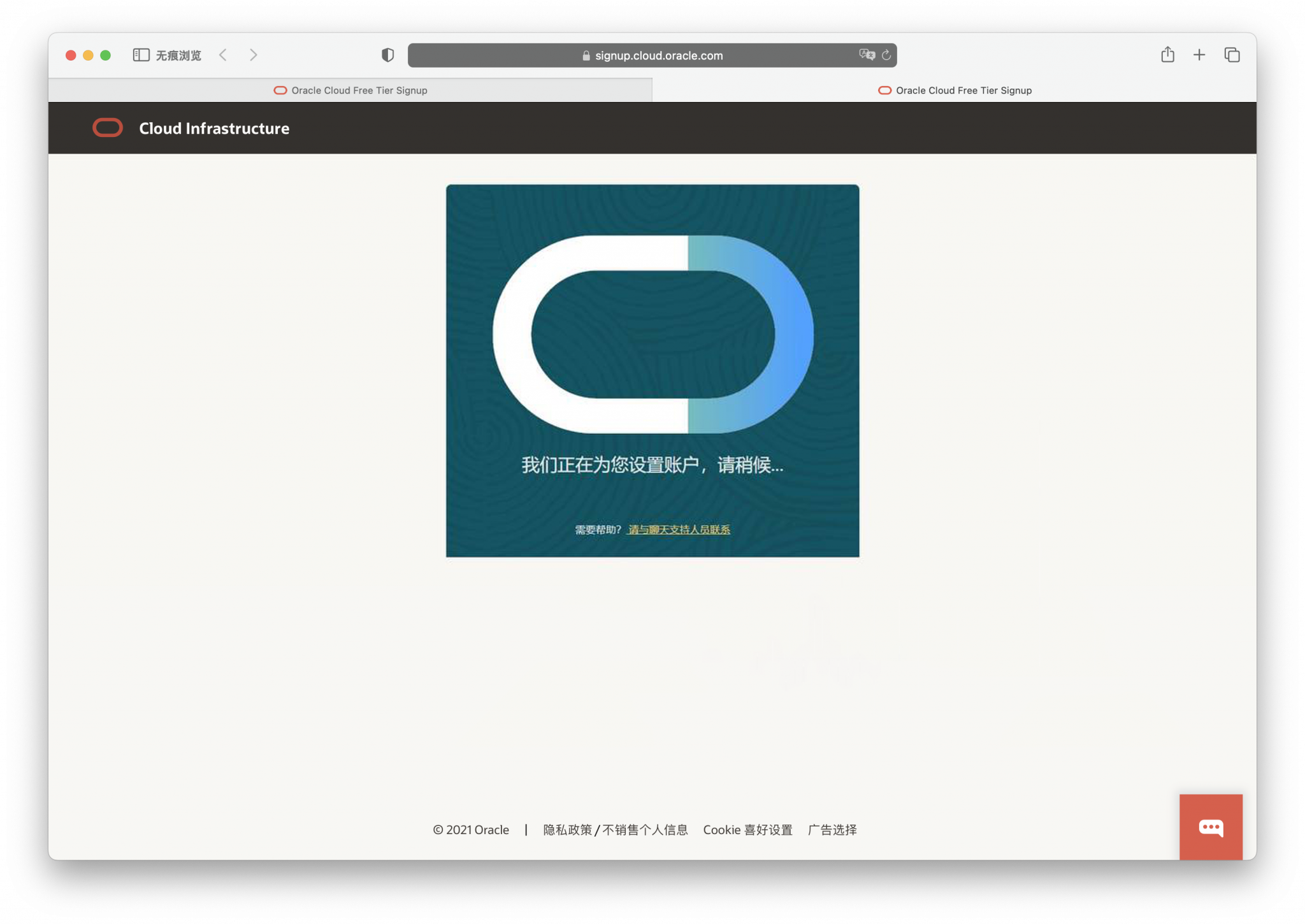Reload the page with the refresh icon

886,55
